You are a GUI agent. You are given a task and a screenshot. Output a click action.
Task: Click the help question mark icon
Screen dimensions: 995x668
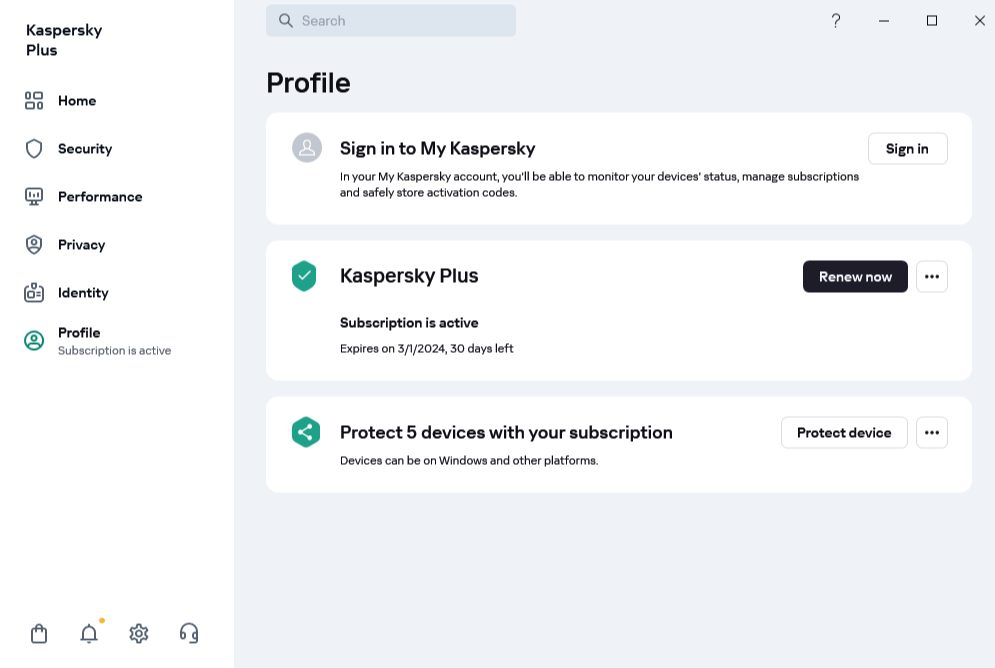[x=836, y=21]
